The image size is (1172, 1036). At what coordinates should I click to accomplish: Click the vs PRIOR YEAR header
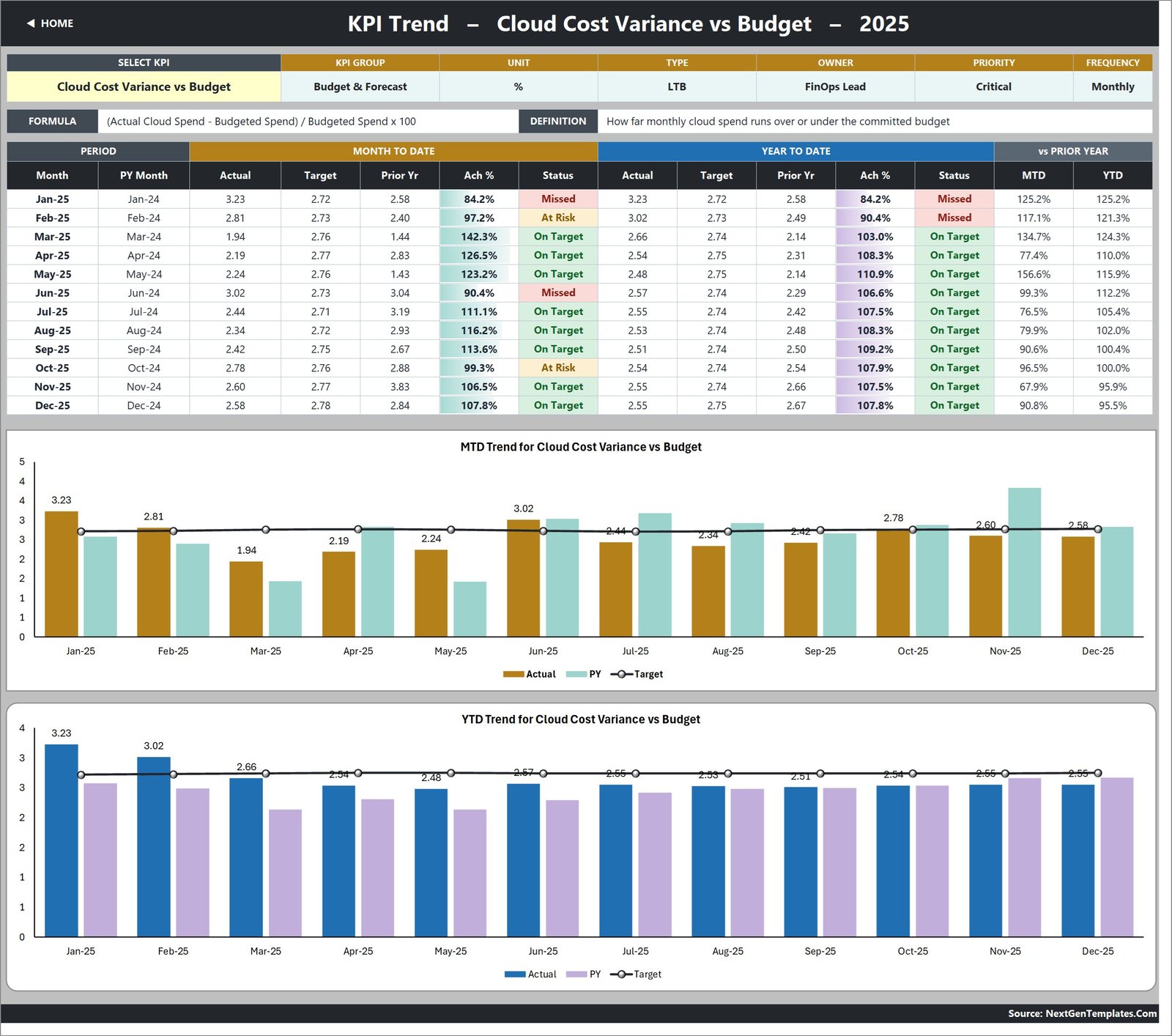(x=1073, y=151)
